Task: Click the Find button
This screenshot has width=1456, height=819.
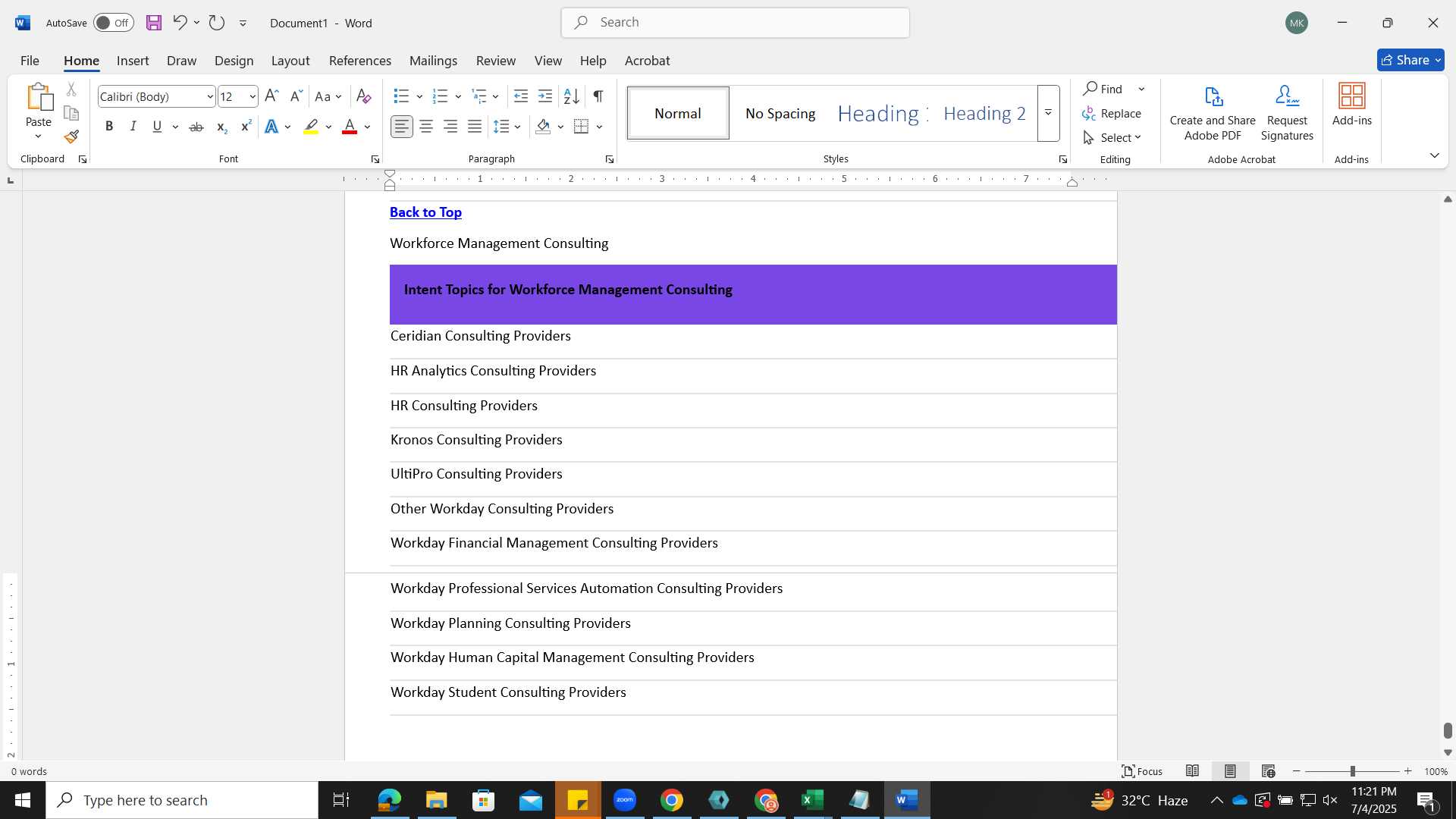Action: click(x=1103, y=89)
